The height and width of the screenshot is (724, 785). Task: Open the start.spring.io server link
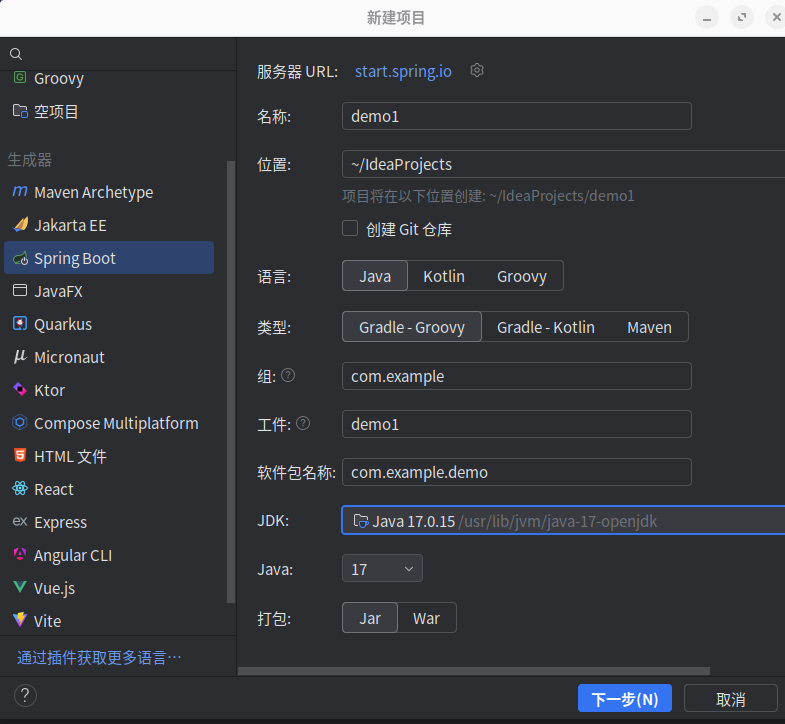point(403,71)
